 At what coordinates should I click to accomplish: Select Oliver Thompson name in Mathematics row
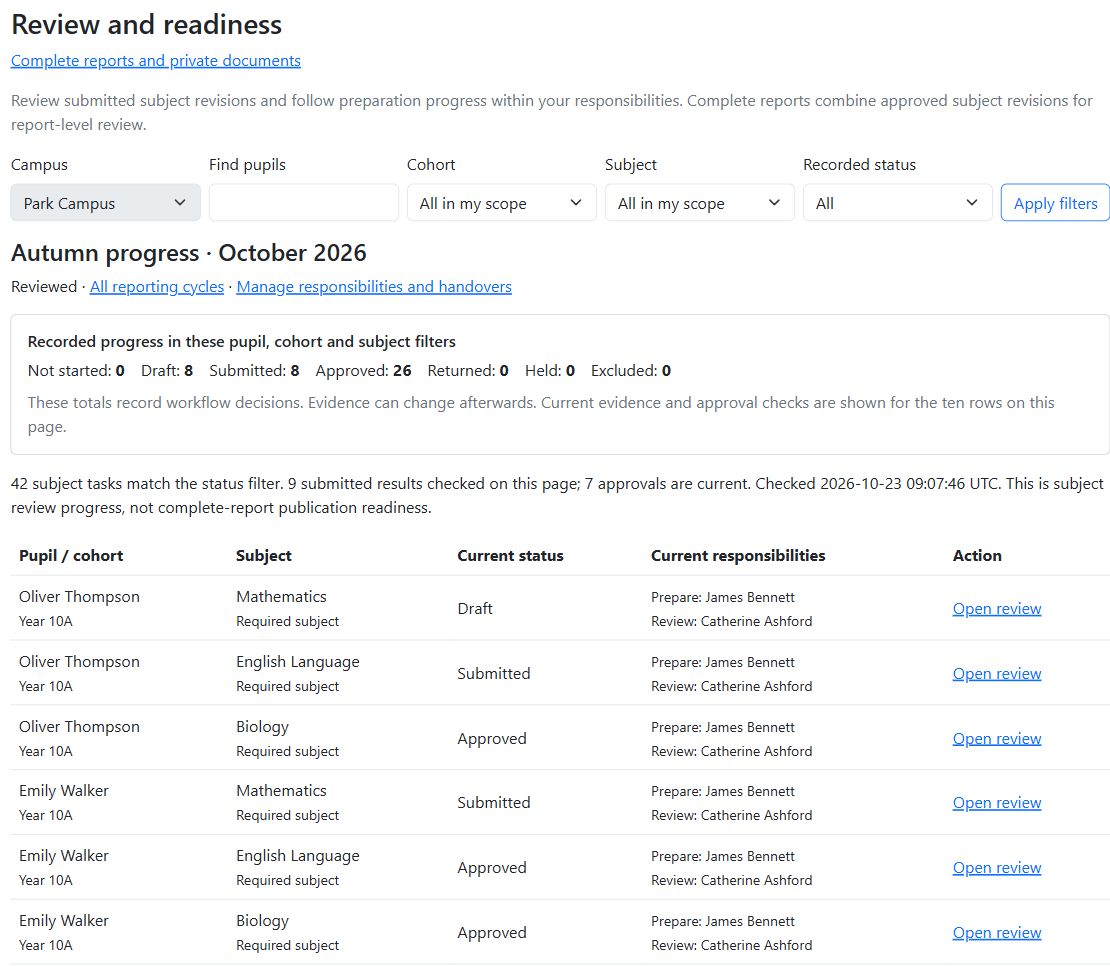[79, 597]
